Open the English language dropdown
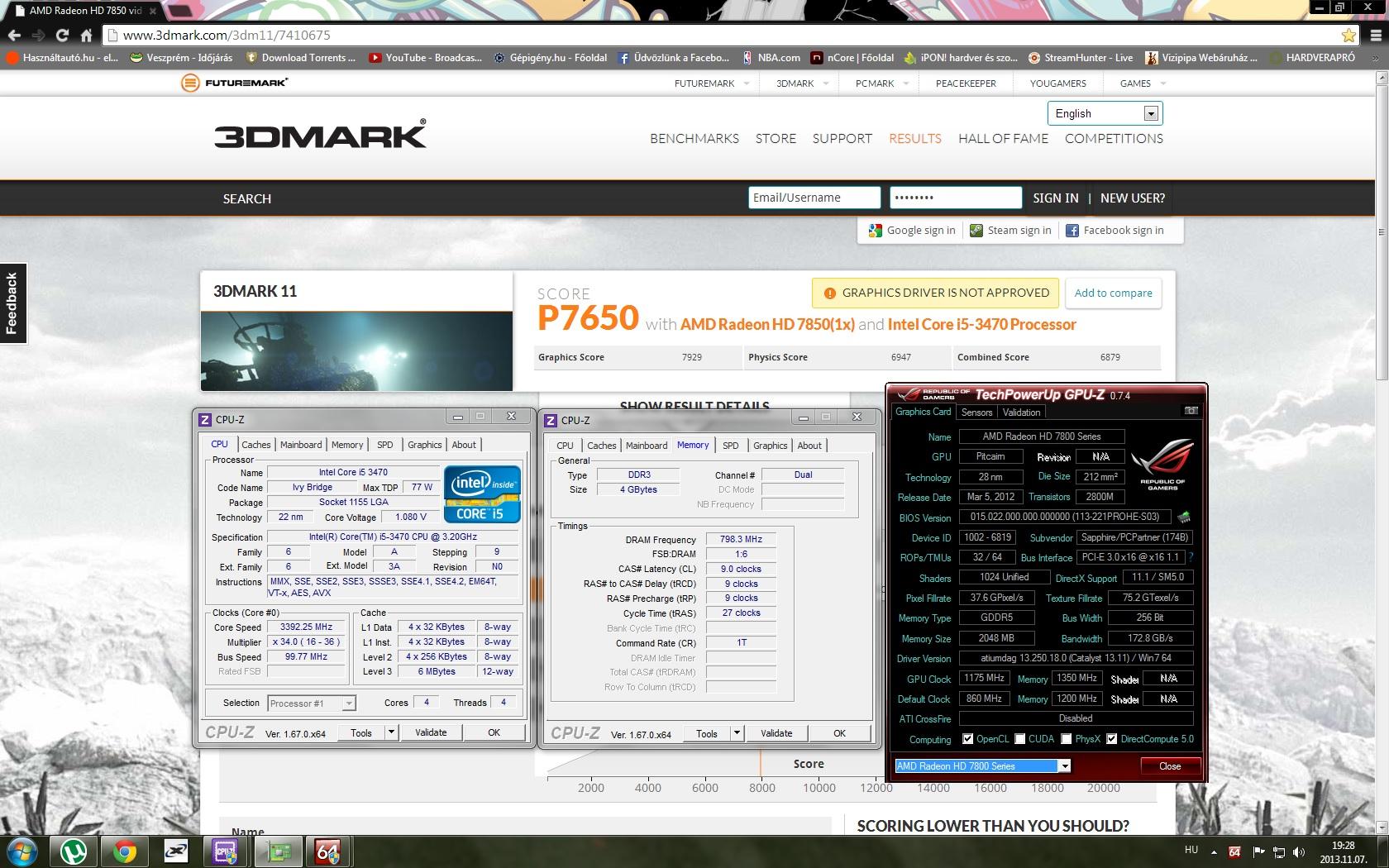 tap(1105, 113)
